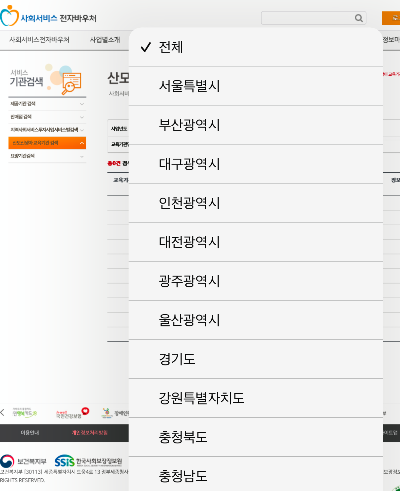400x491 pixels.
Task: Open 이용안내 footer link
Action: click(30, 433)
